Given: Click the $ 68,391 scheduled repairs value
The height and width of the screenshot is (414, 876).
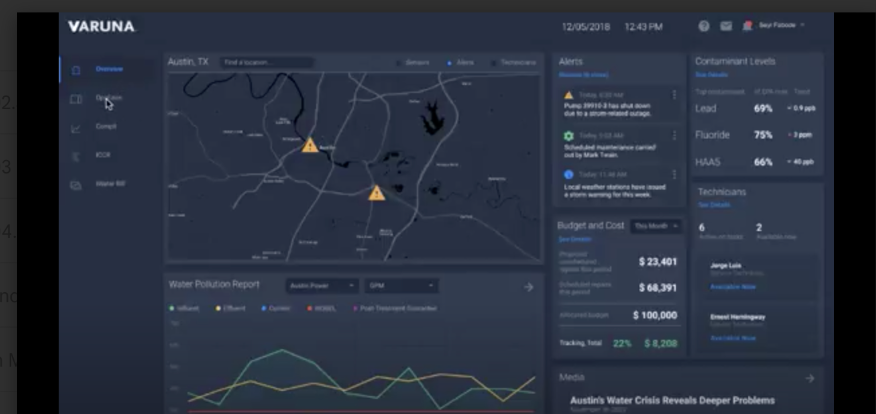Looking at the screenshot, I should (x=658, y=288).
